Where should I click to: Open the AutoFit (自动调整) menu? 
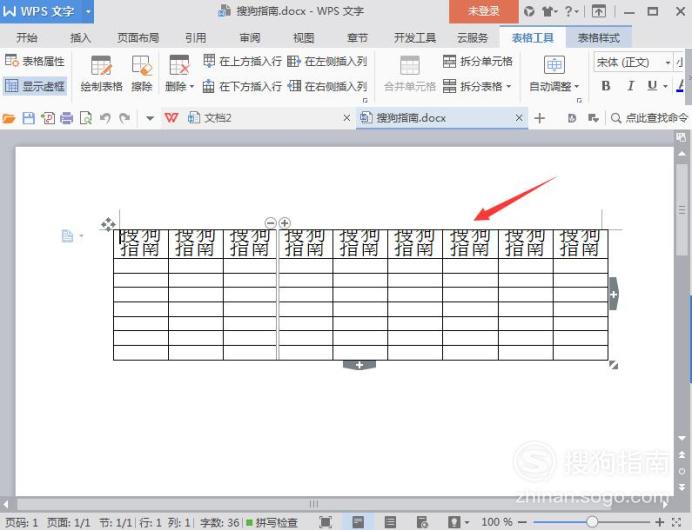pos(554,73)
